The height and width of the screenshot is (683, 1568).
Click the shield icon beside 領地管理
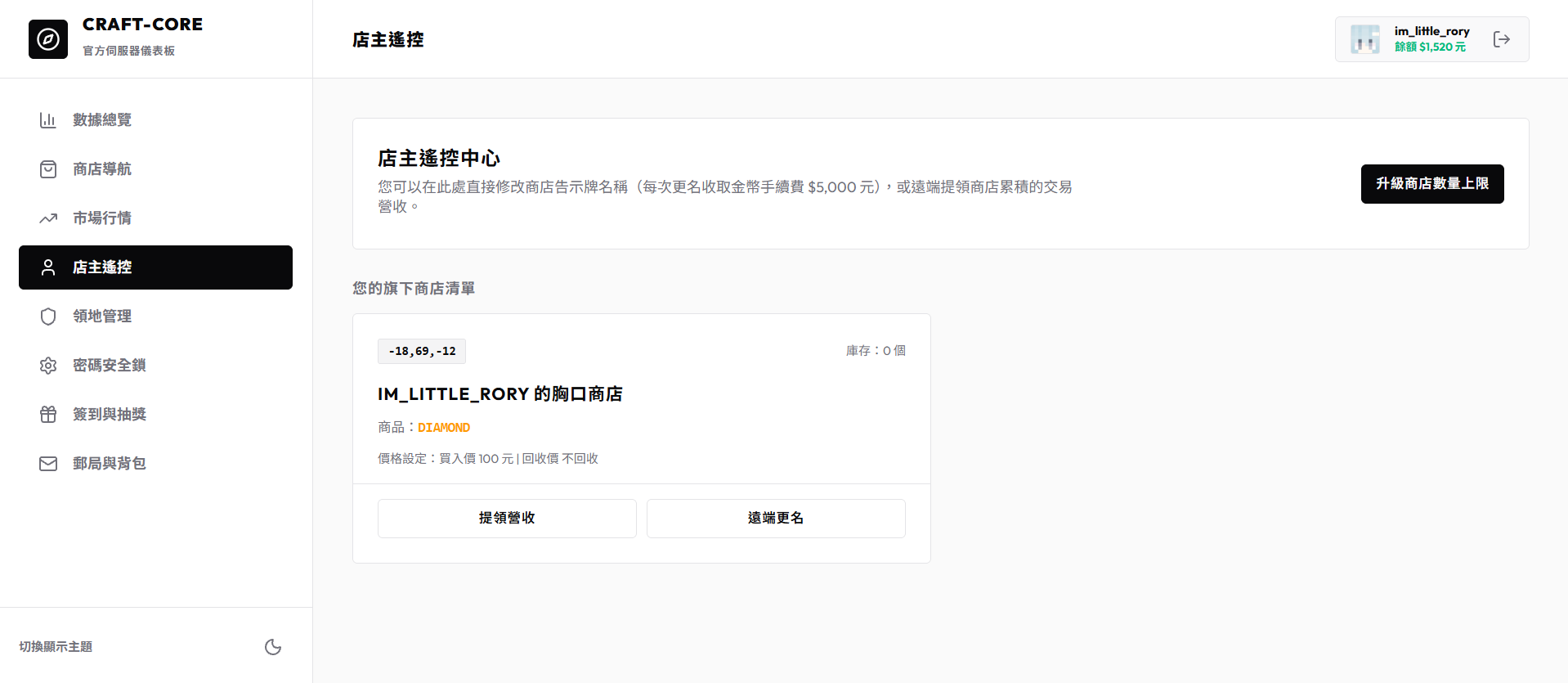(48, 317)
